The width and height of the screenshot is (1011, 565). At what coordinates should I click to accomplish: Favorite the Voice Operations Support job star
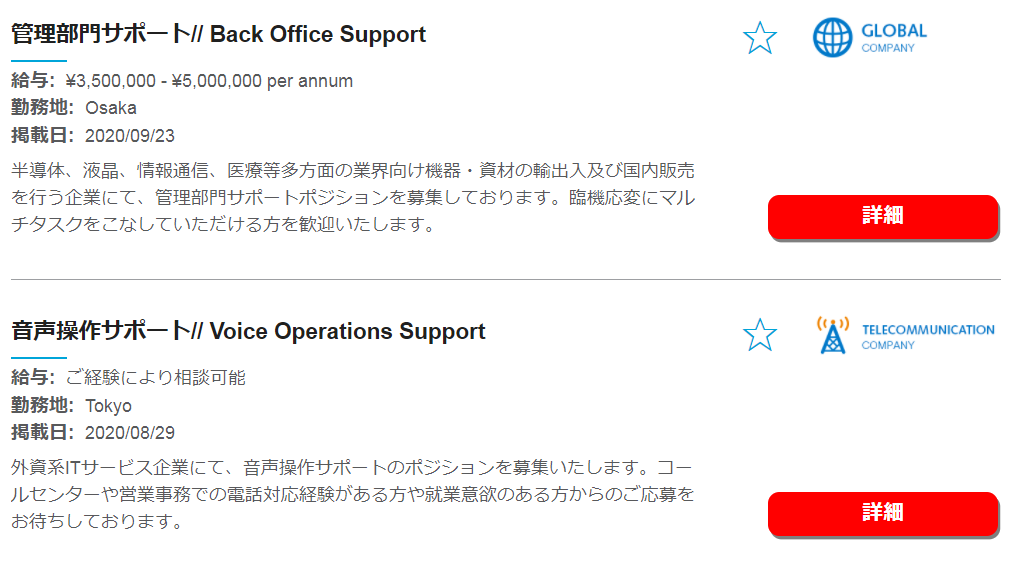pos(760,335)
